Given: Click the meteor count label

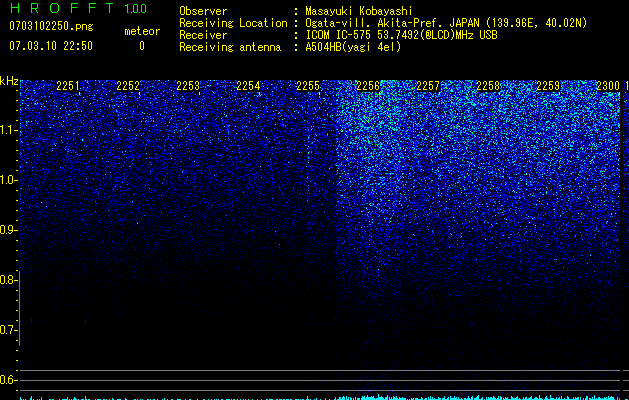Looking at the screenshot, I should click(x=142, y=31).
